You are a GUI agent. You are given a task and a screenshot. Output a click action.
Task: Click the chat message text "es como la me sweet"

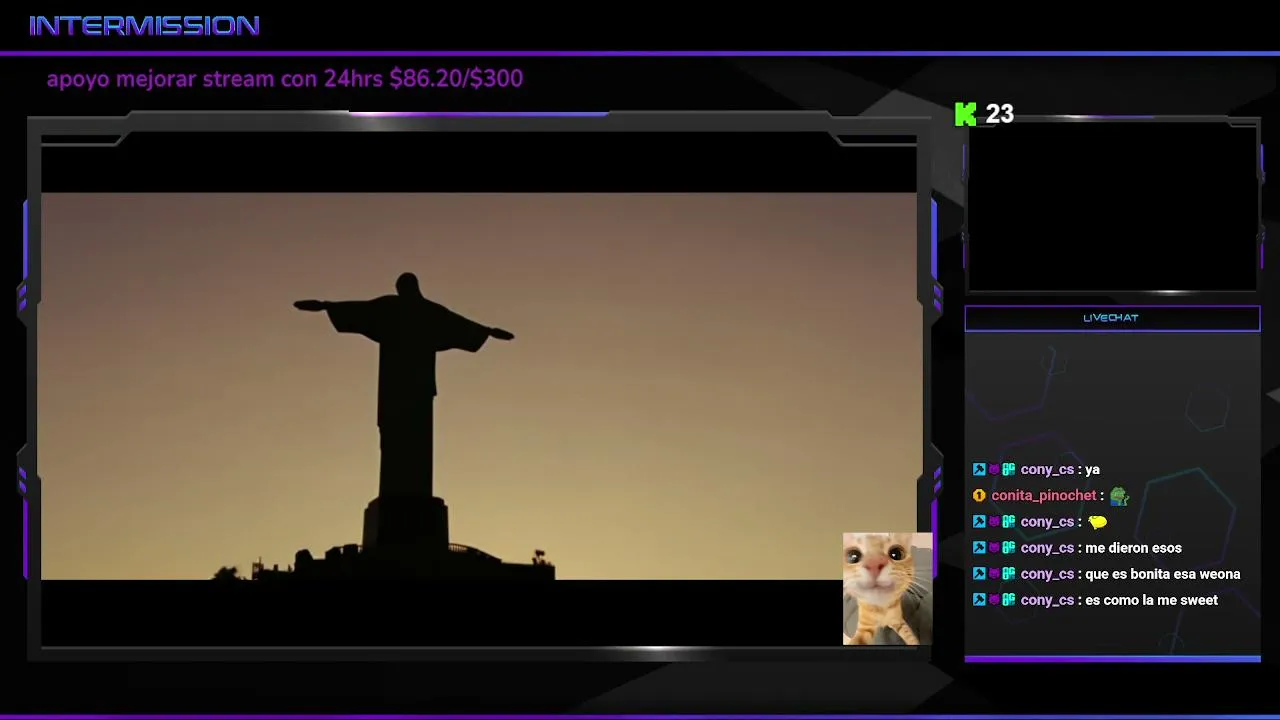1151,600
